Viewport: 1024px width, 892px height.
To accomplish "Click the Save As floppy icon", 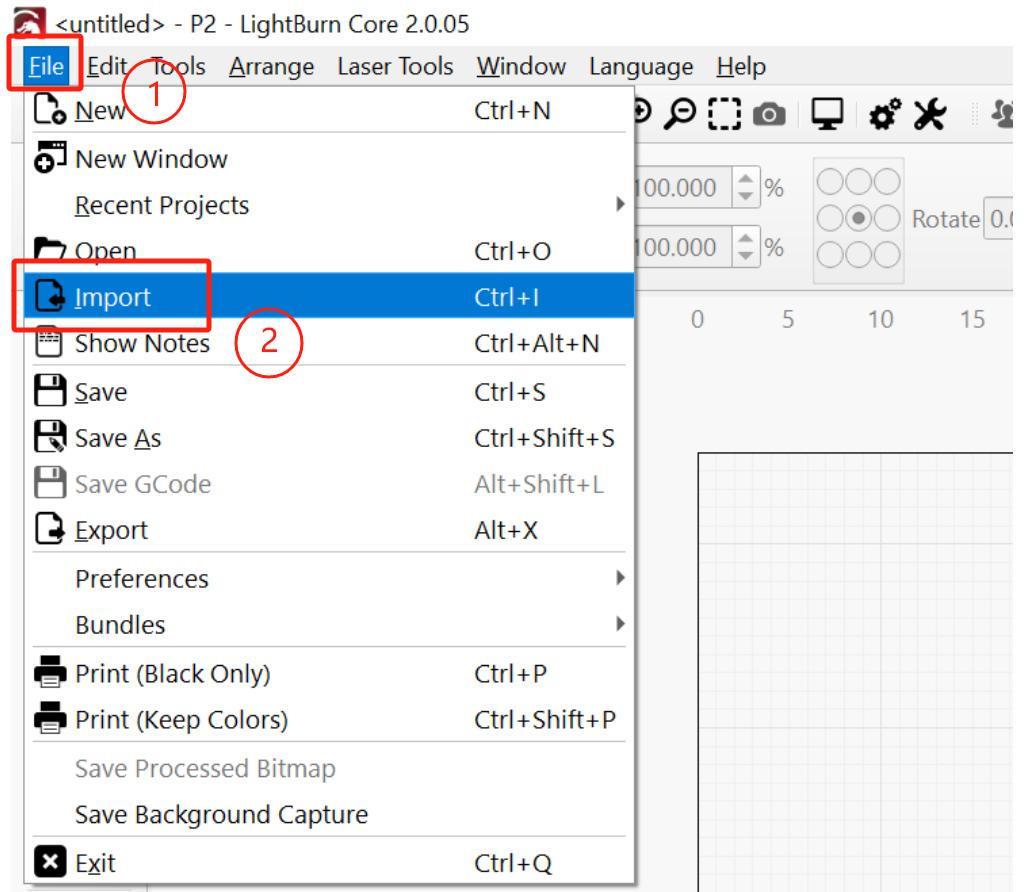I will pyautogui.click(x=50, y=437).
